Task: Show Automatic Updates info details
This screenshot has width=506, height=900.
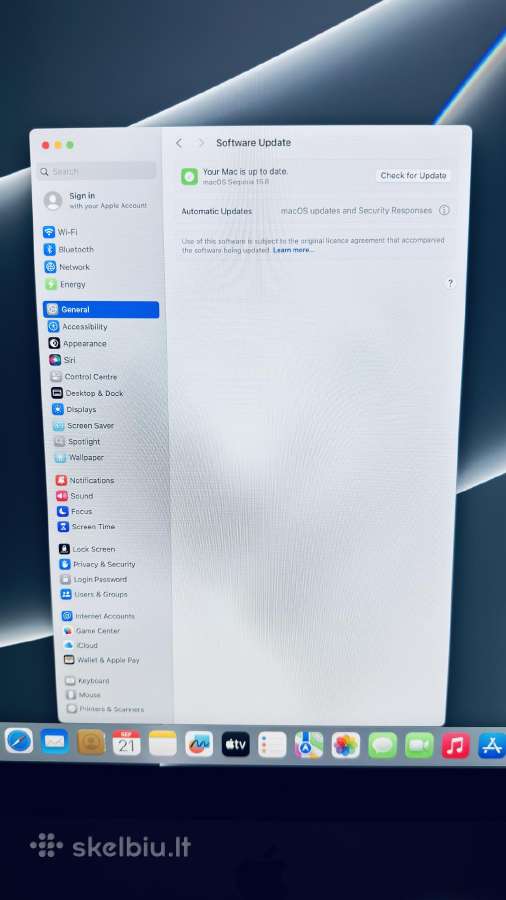Action: 444,211
